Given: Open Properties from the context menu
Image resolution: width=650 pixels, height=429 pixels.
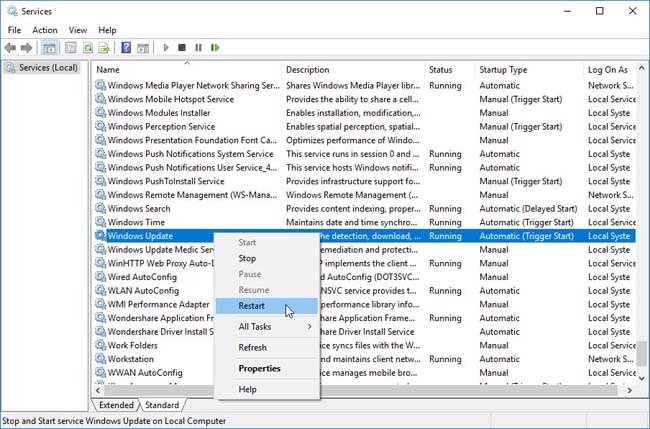Looking at the screenshot, I should [x=267, y=368].
